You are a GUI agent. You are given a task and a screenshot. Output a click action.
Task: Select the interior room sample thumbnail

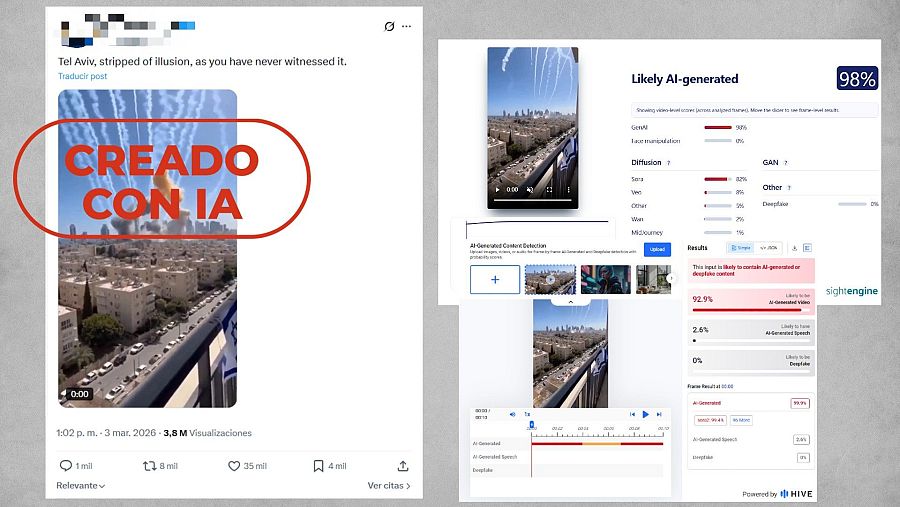pyautogui.click(x=653, y=280)
